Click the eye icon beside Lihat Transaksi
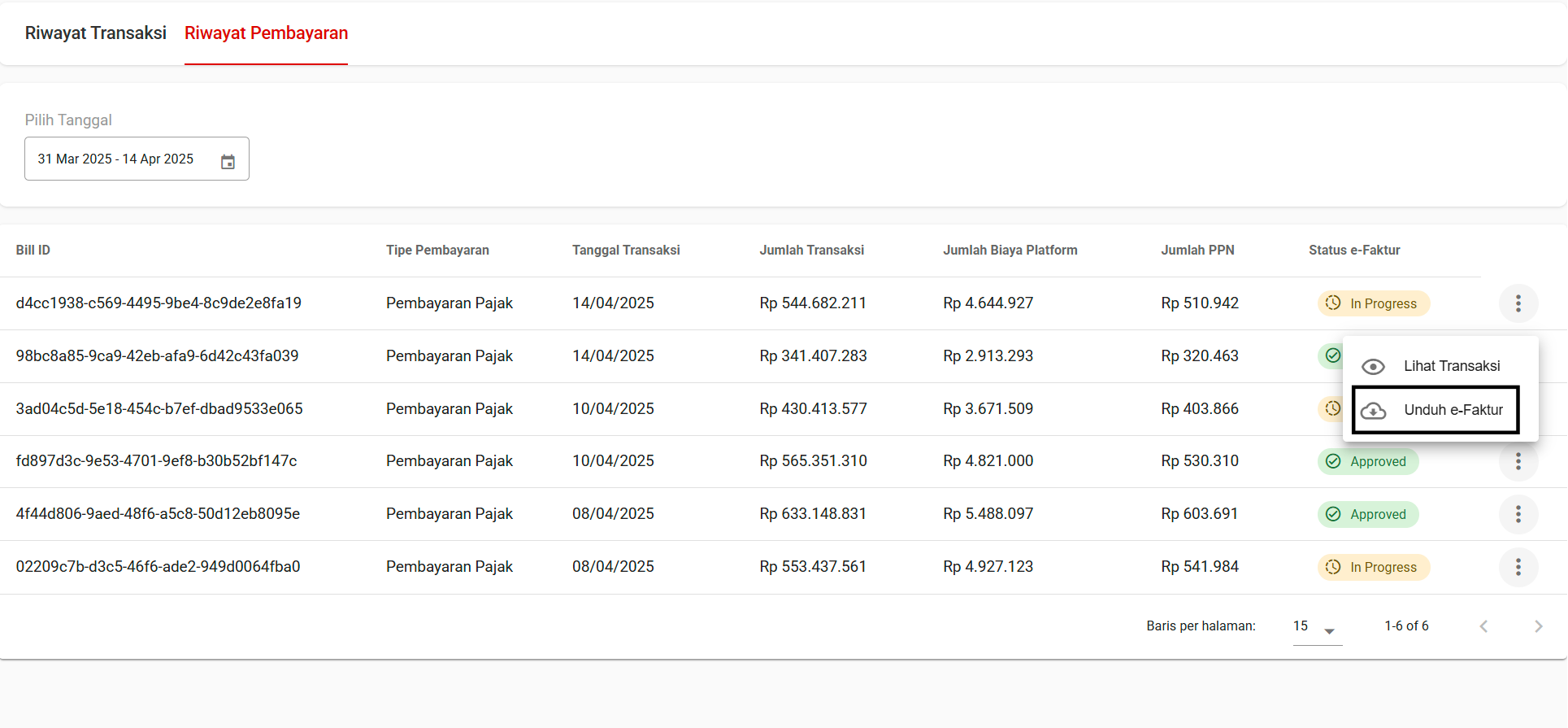Viewport: 1568px width, 728px height. (x=1373, y=367)
